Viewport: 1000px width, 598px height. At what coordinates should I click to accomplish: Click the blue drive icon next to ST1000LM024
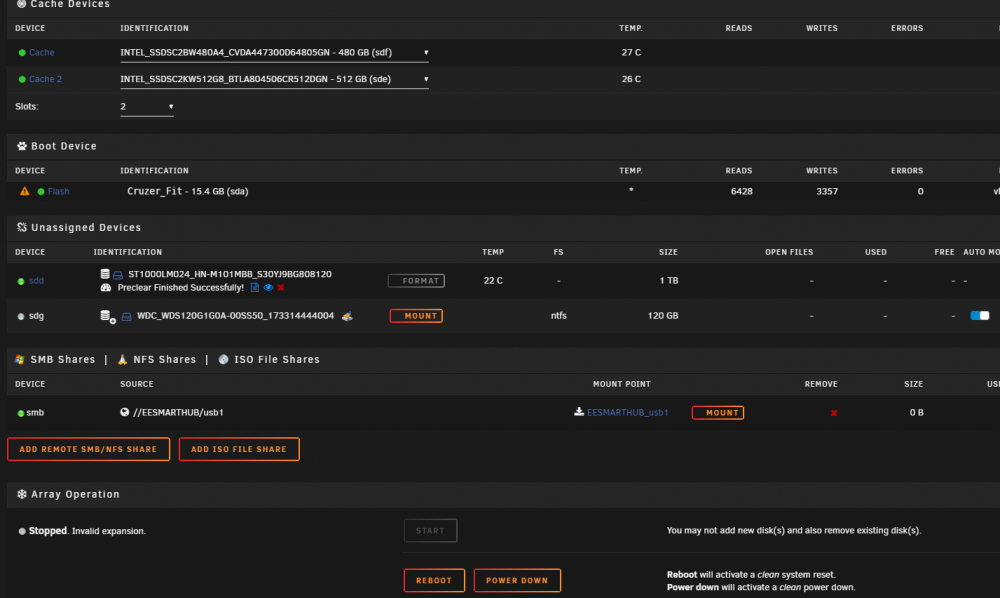coord(118,275)
